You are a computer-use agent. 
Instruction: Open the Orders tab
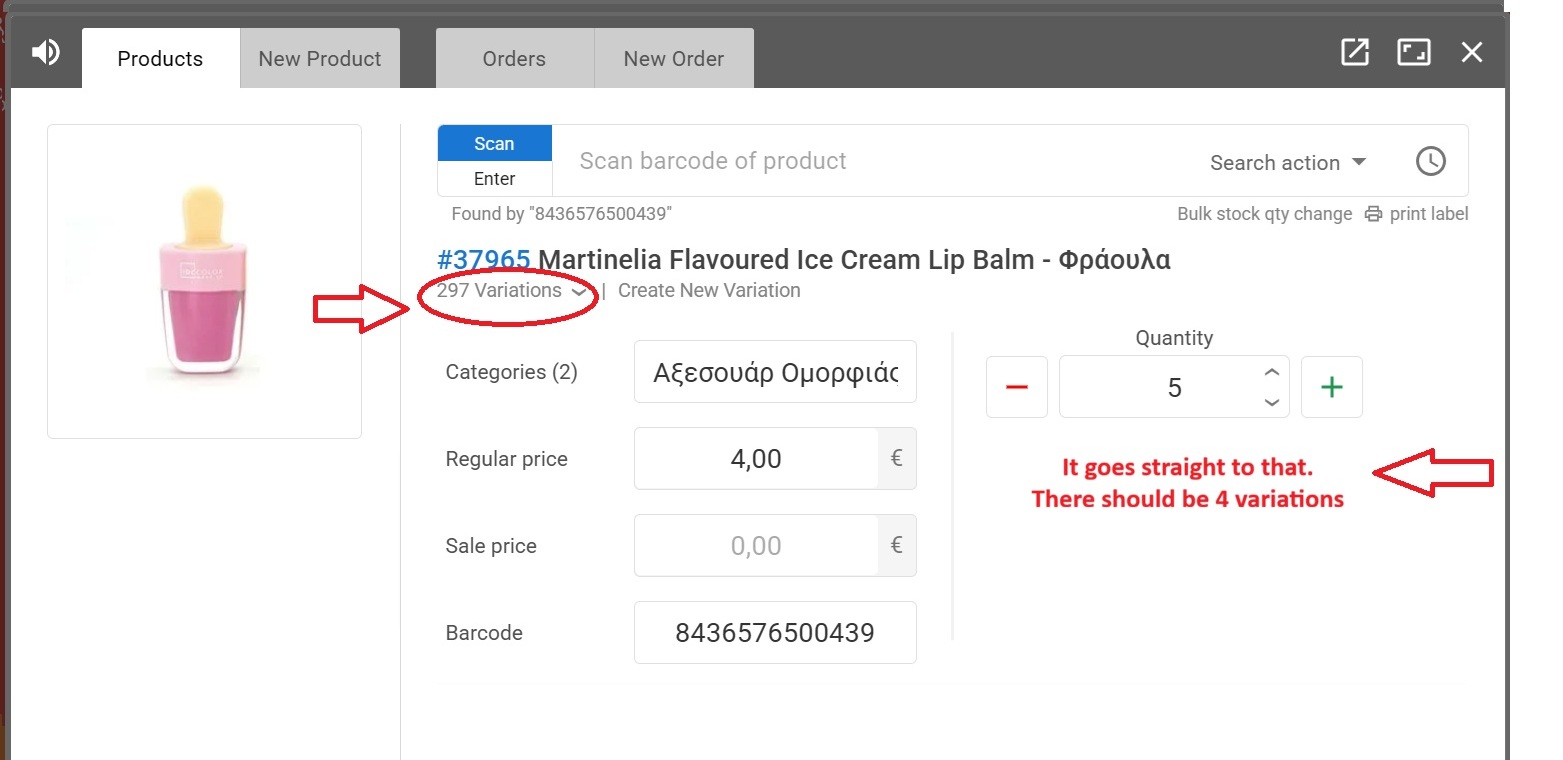click(514, 59)
